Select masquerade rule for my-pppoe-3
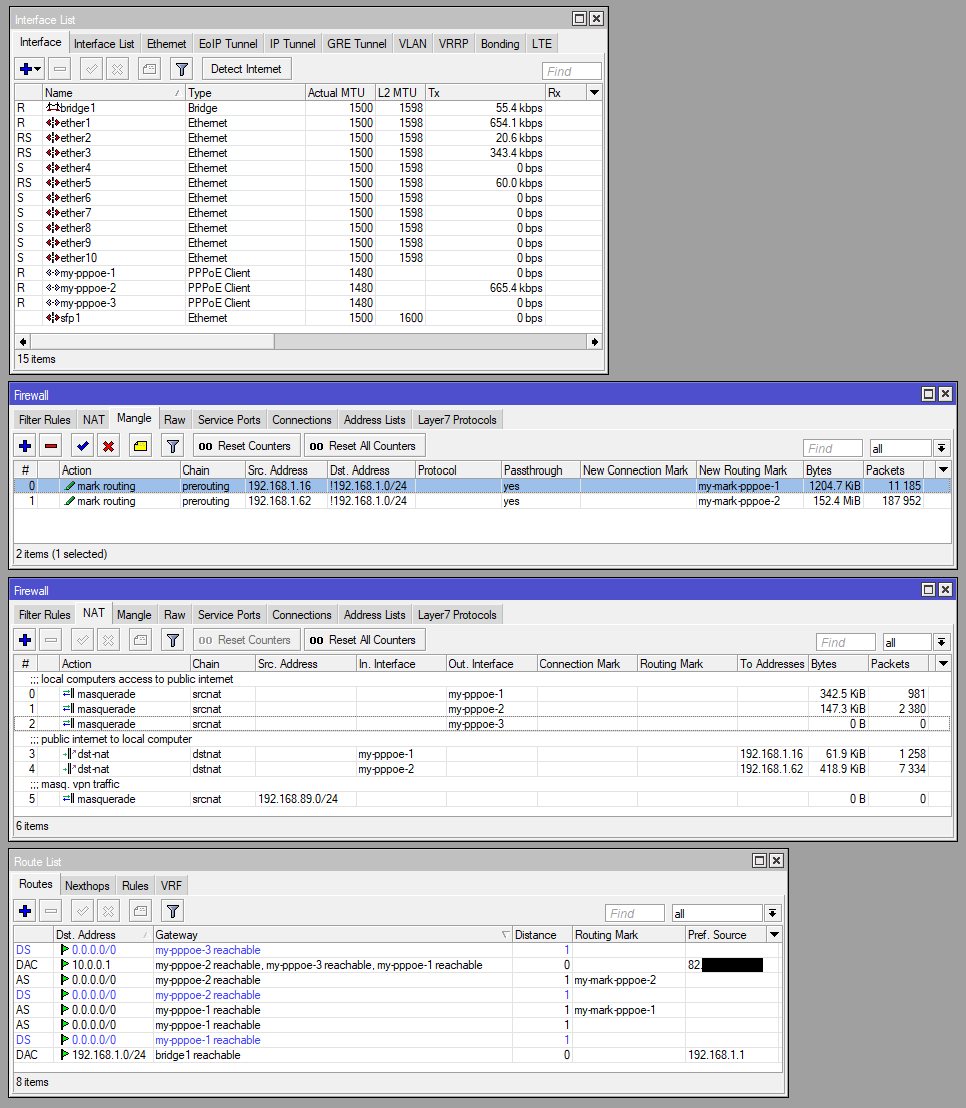The width and height of the screenshot is (966, 1108). click(482, 724)
